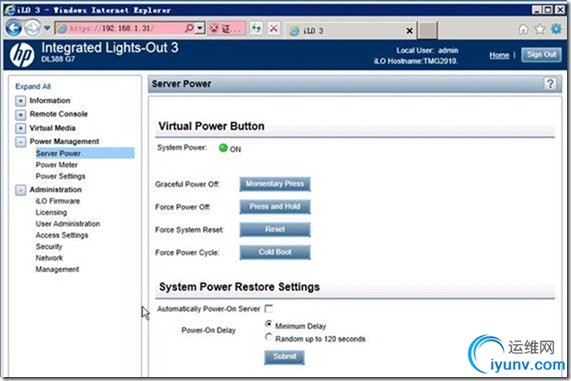Click the "iLO Hostname:TMG2010." text

point(416,61)
